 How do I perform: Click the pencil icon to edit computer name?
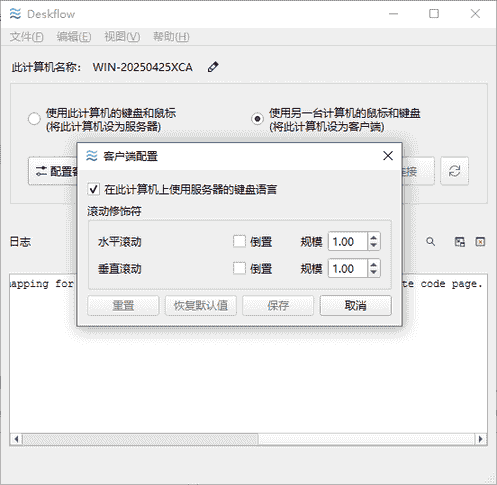[x=213, y=67]
